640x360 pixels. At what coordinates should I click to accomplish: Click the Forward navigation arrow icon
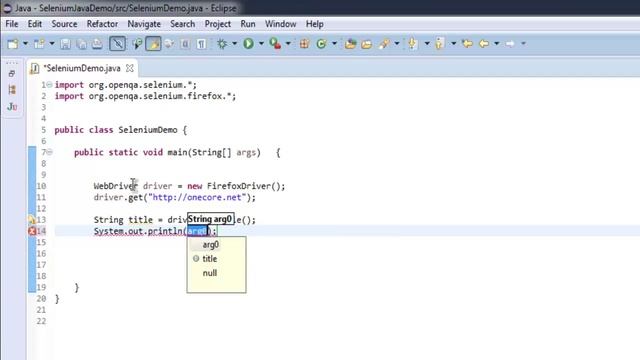[510, 44]
